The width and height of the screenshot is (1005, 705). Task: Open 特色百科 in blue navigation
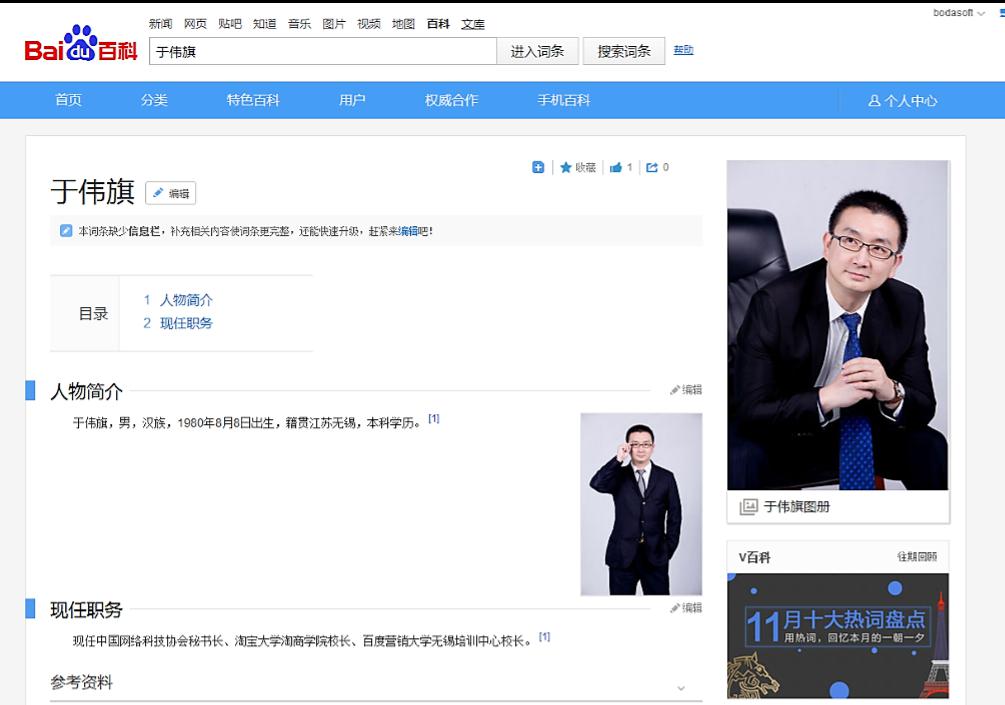click(253, 100)
